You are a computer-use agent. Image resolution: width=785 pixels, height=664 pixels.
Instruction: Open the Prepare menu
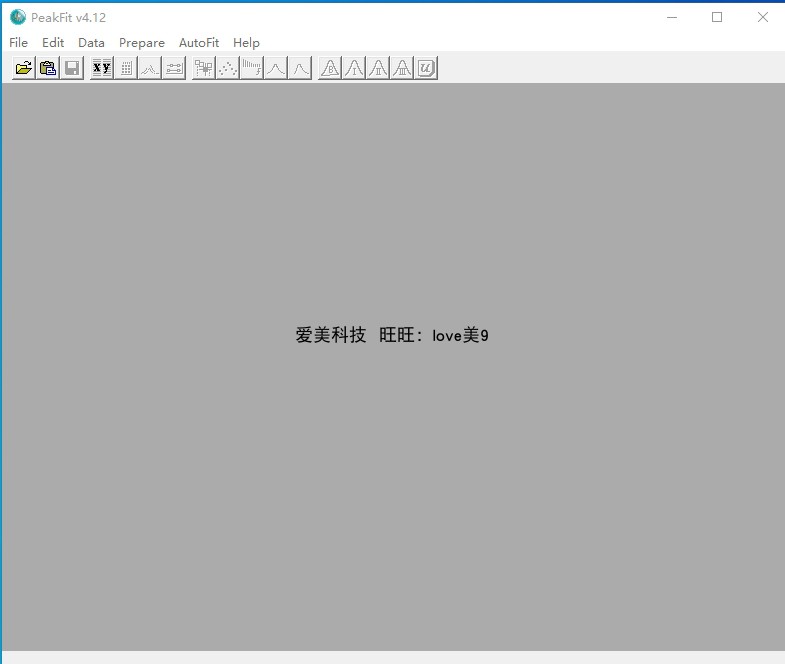point(142,43)
